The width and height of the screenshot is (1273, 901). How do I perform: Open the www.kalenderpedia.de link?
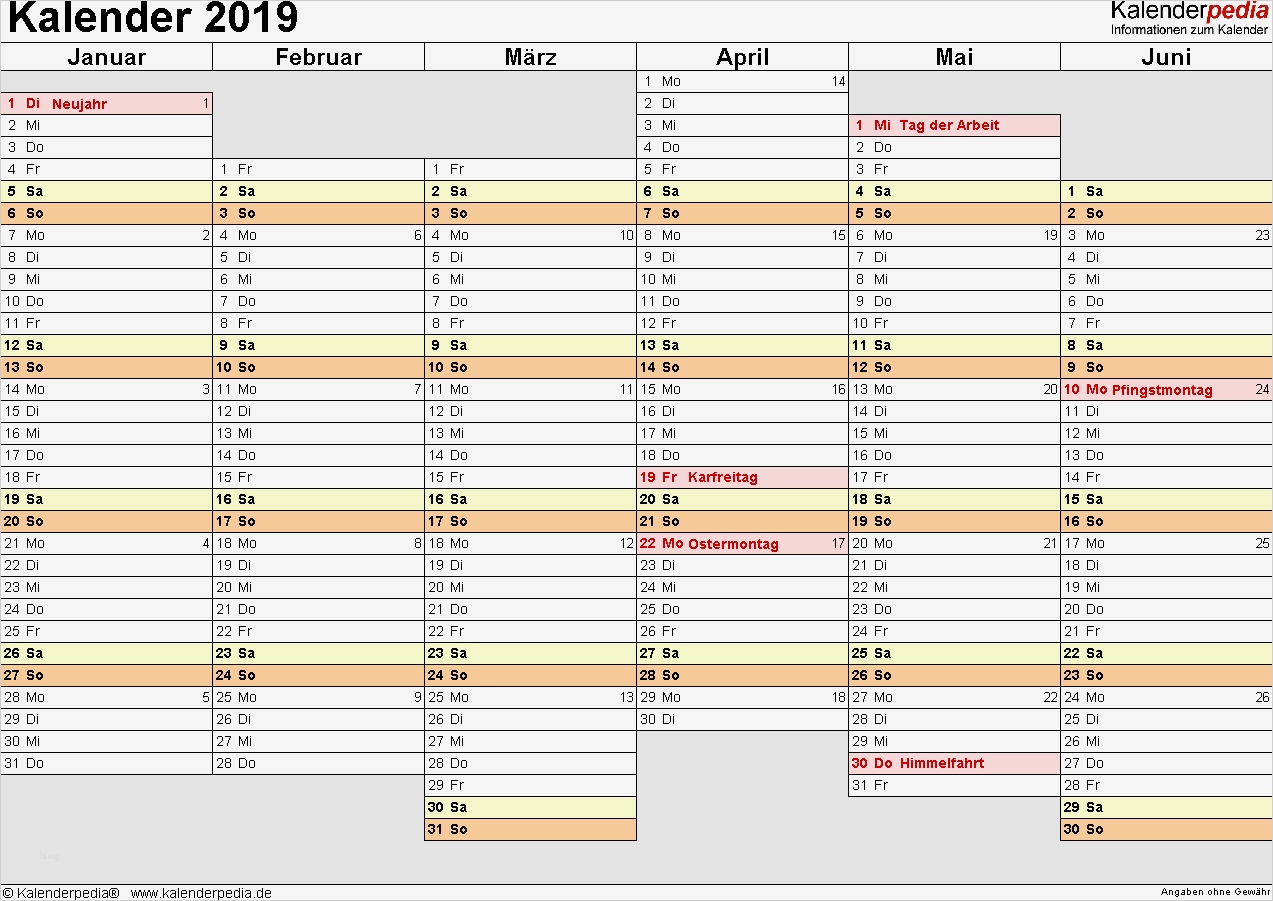[201, 893]
